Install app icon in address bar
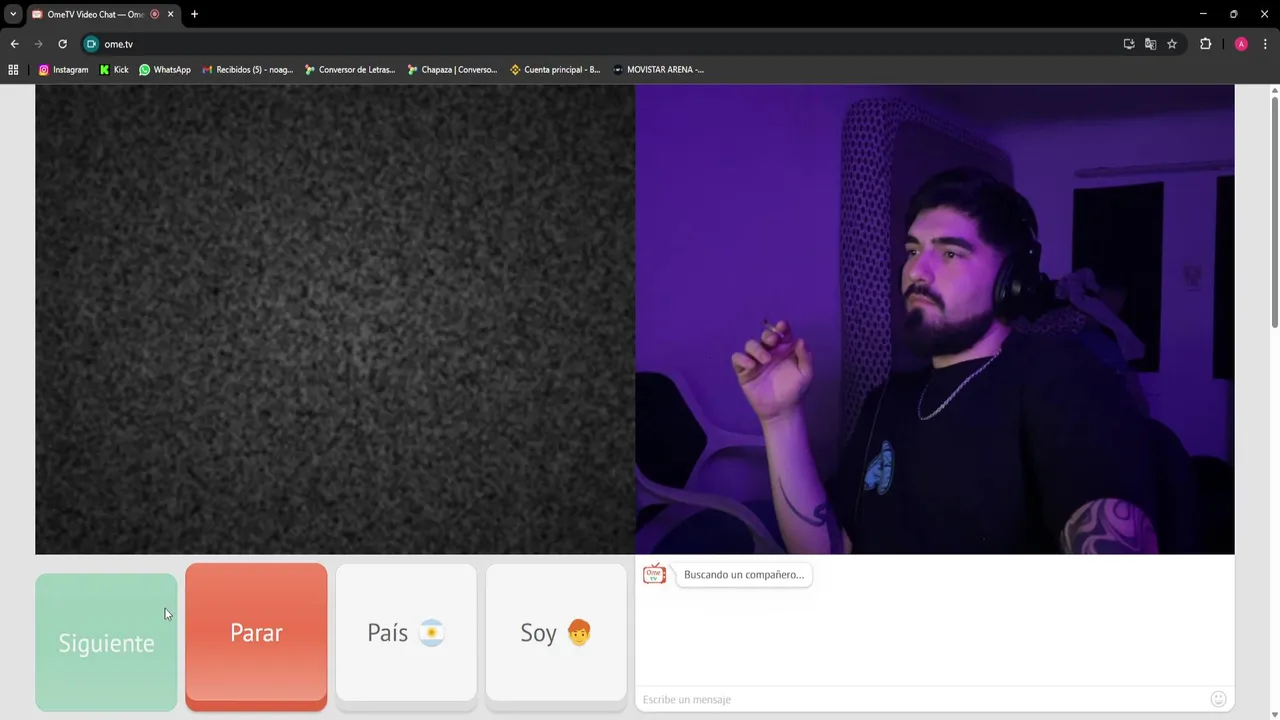The width and height of the screenshot is (1280, 720). coord(1129,44)
